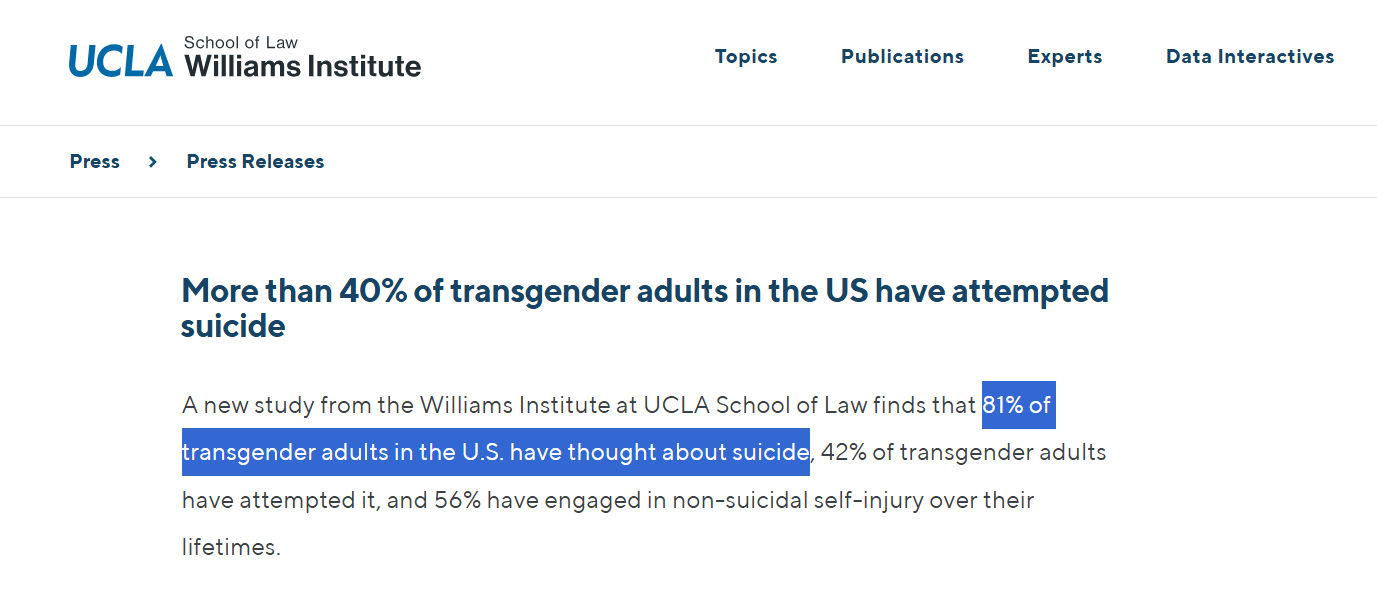Screen dimensions: 1377x592
Task: Click the UCLA logo
Action: click(x=121, y=61)
